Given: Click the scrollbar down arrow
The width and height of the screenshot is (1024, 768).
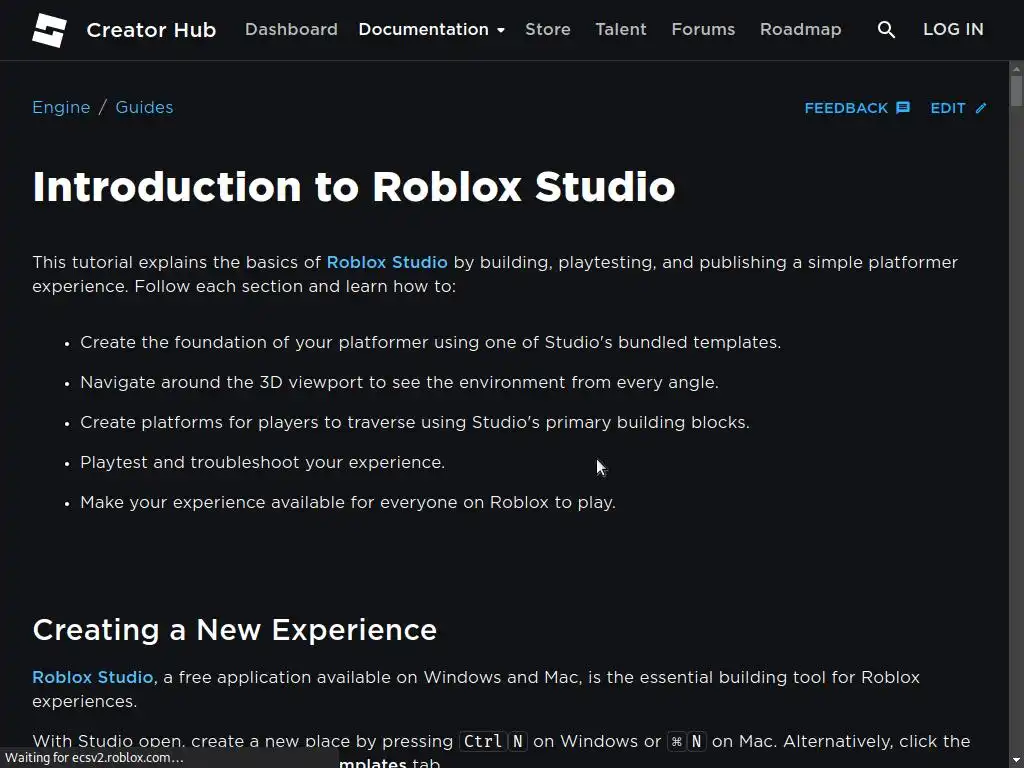Looking at the screenshot, I should 1016,762.
